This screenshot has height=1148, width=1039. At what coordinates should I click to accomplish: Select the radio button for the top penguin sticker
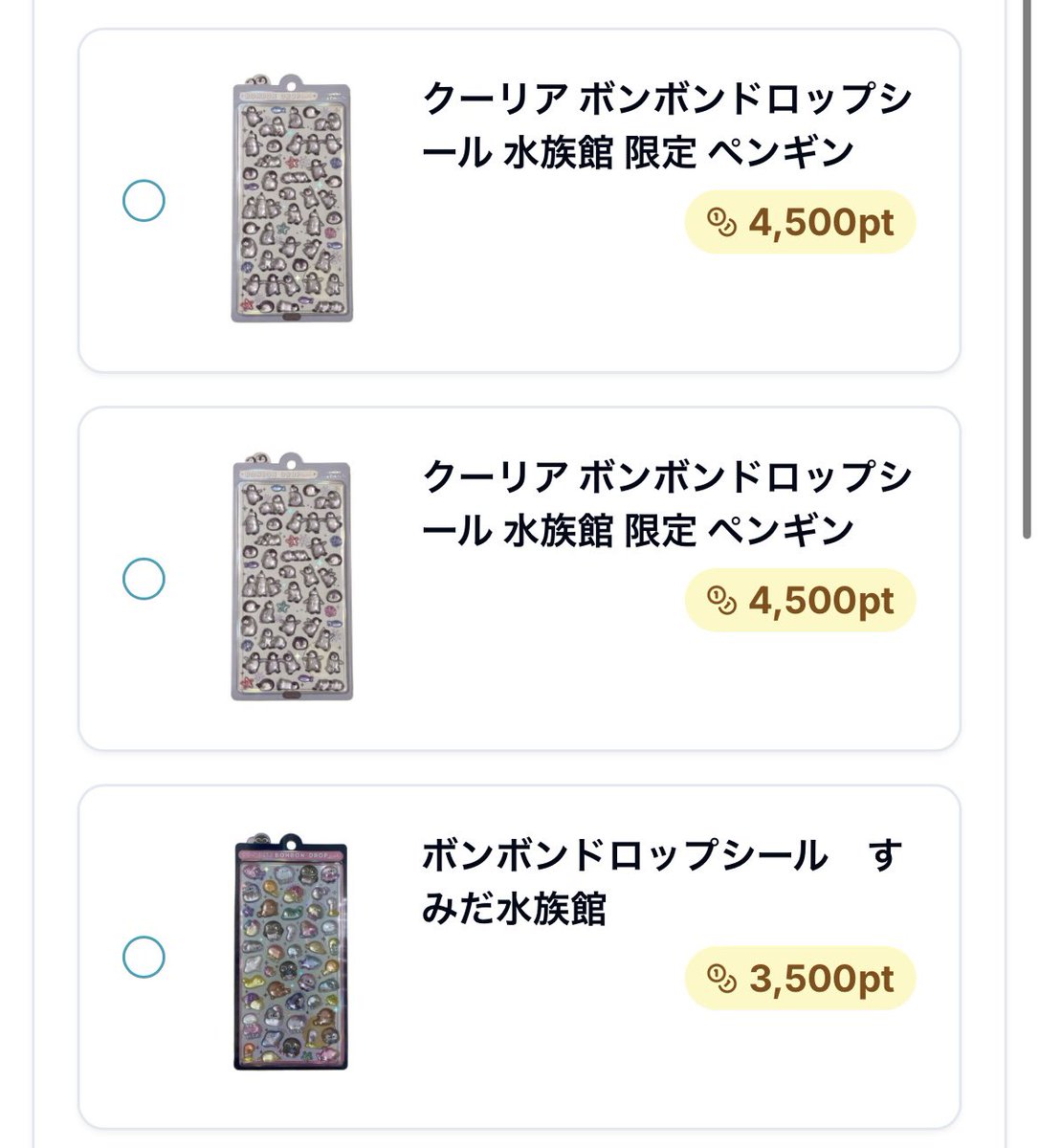[x=144, y=201]
